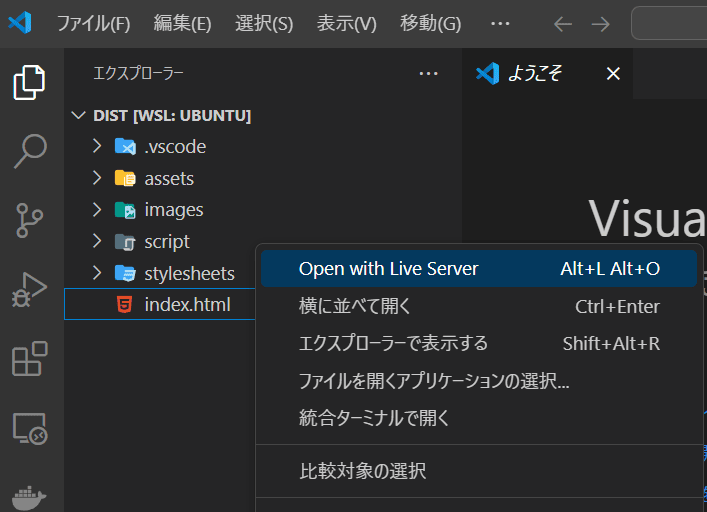The image size is (707, 512).
Task: Select the images folder name
Action: (x=174, y=210)
